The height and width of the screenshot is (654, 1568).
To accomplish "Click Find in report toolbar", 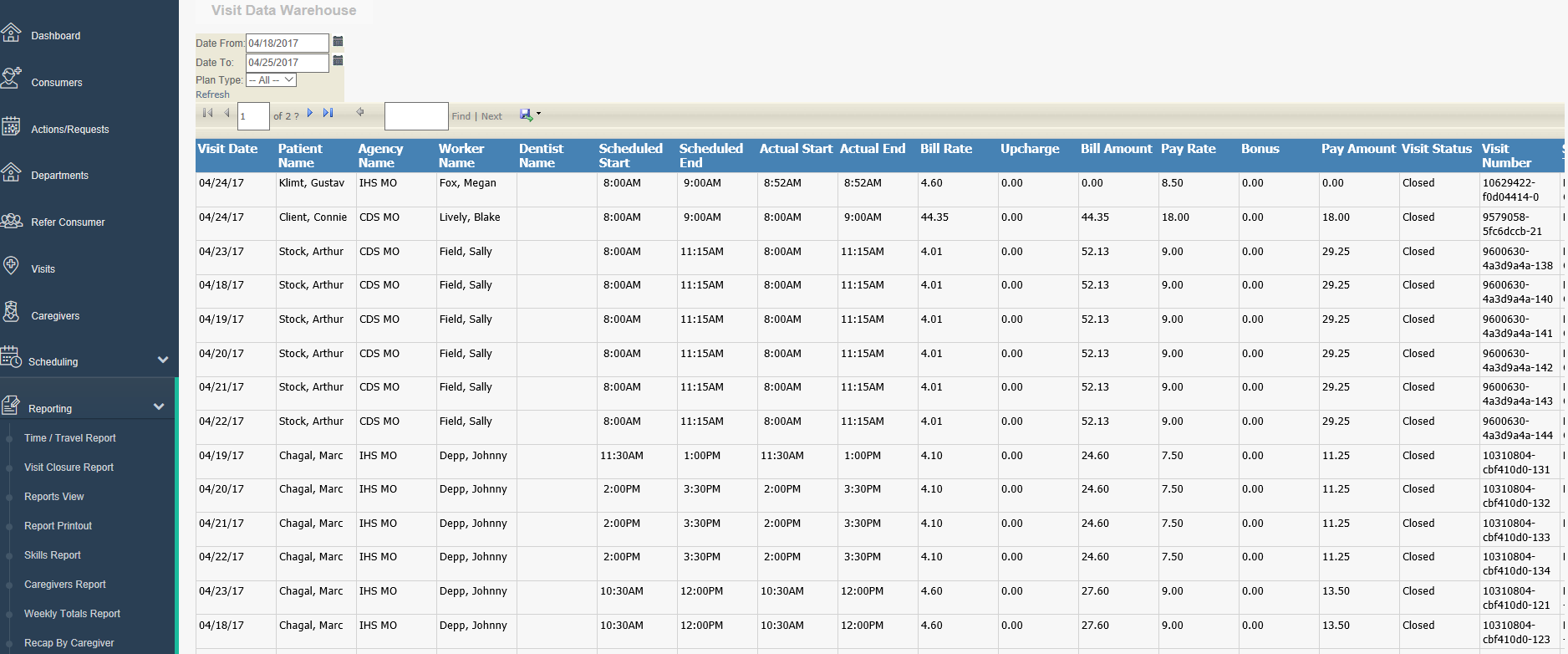I will pos(461,116).
